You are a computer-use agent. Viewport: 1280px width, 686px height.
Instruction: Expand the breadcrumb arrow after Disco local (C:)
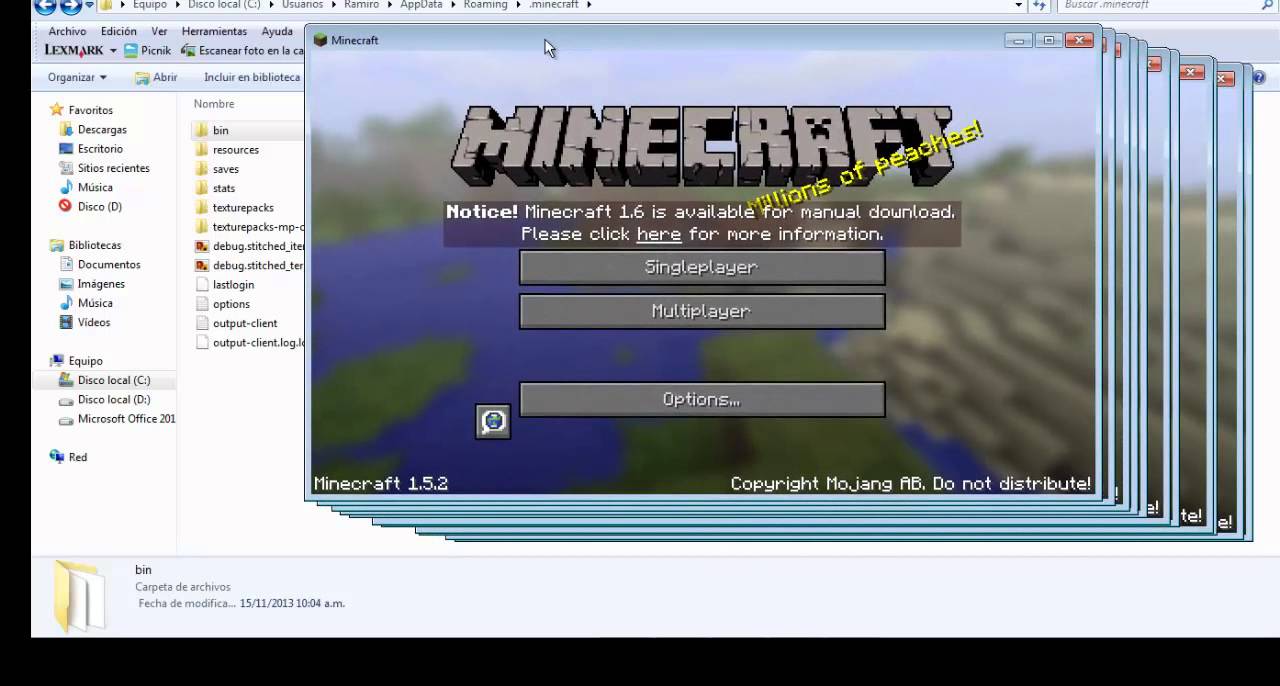(271, 5)
